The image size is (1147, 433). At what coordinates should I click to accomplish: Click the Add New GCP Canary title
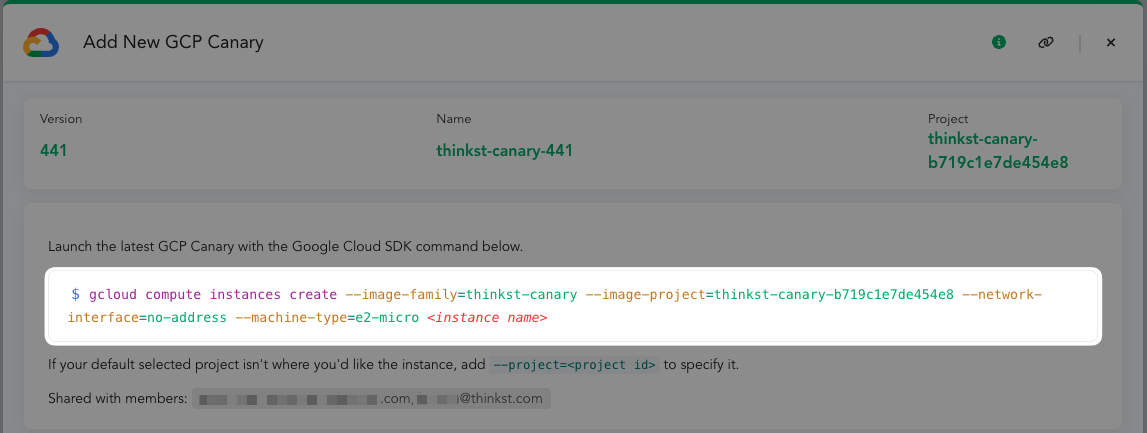pos(173,42)
